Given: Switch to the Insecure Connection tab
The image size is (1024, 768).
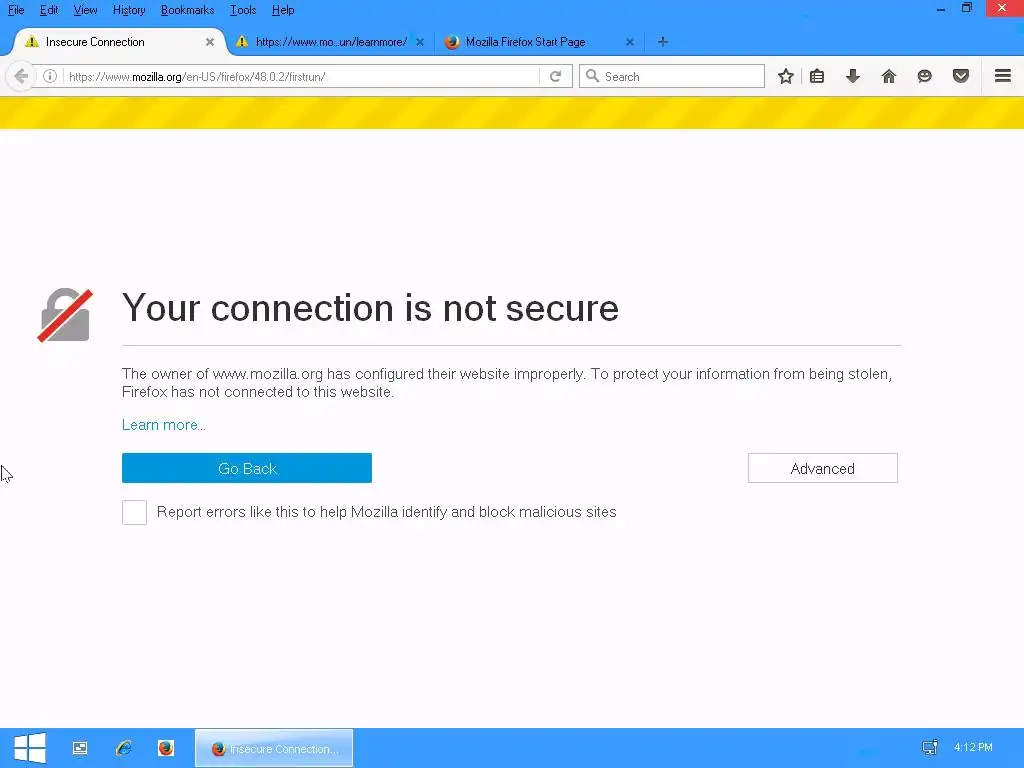Looking at the screenshot, I should point(119,42).
